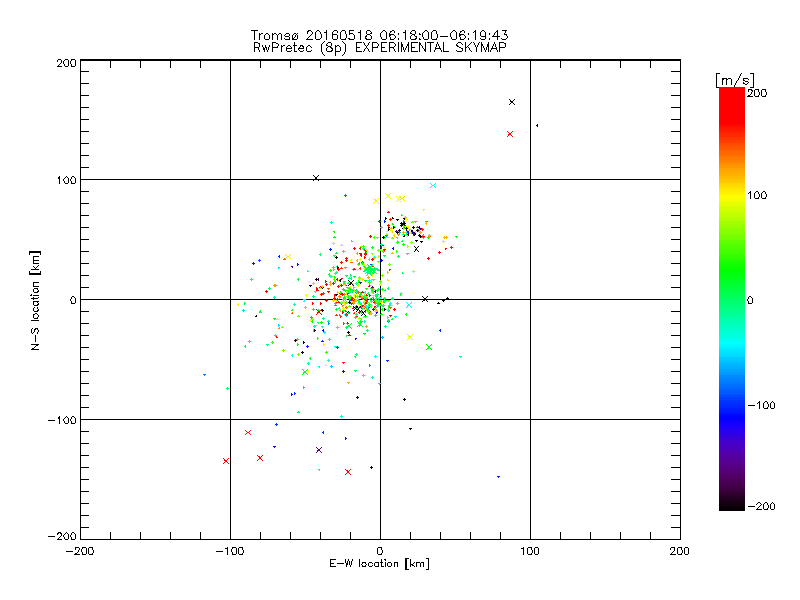
Task: Click the x-axis tick label '200'
Action: [680, 551]
